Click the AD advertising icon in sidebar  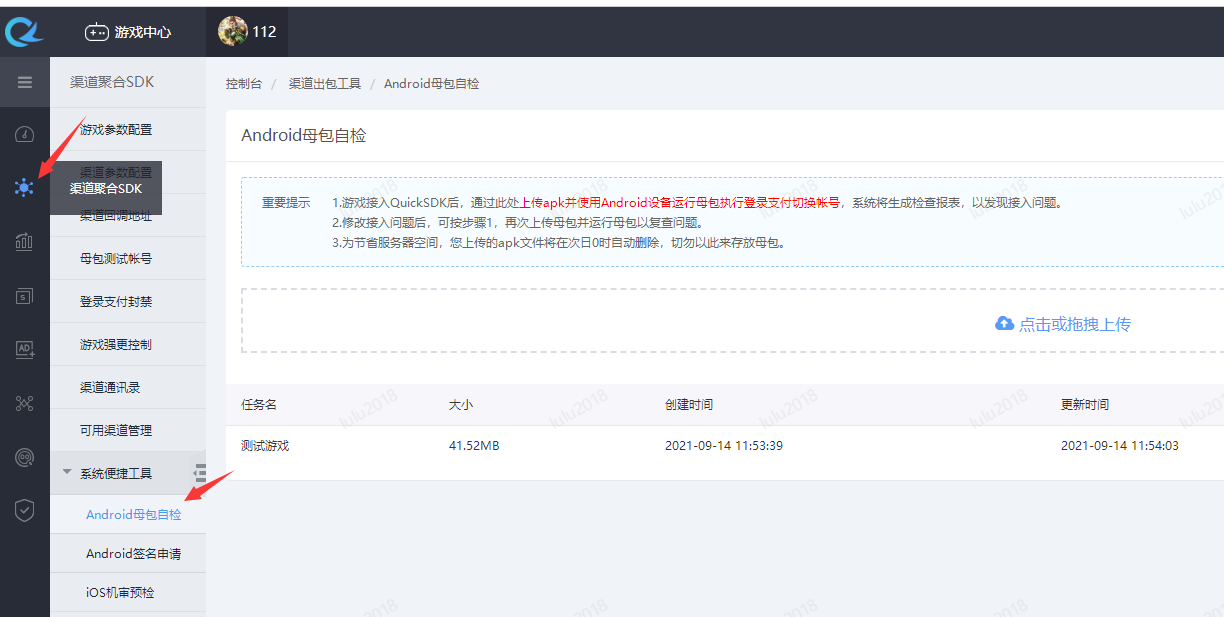click(25, 349)
